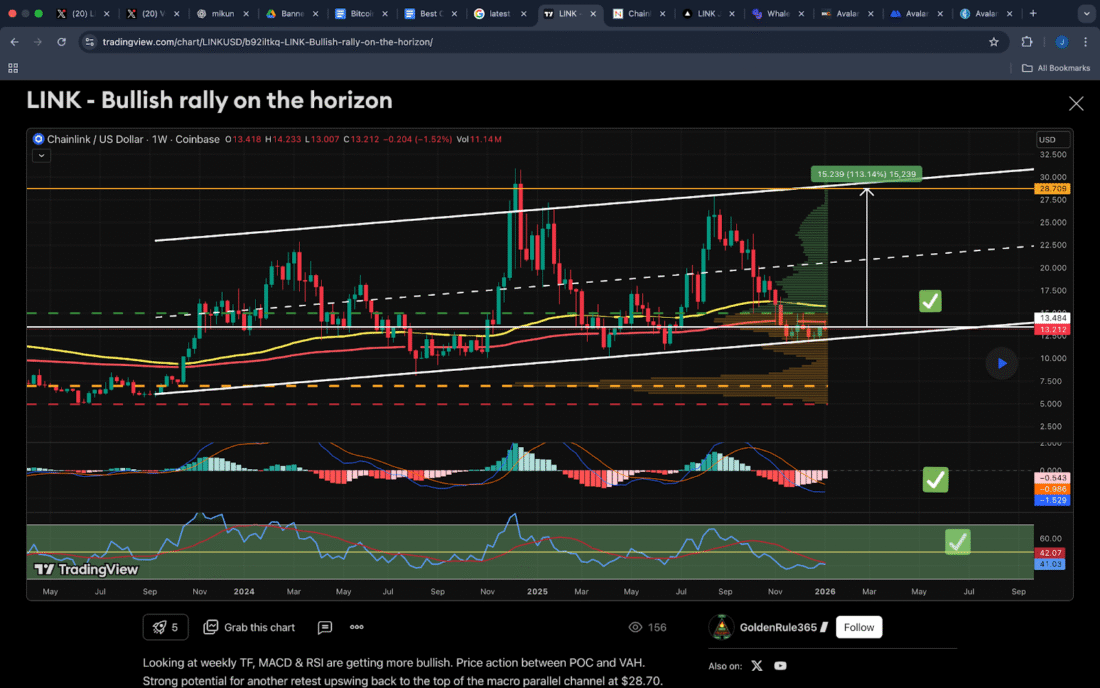Open GoldenRule365's profile avatar
Image resolution: width=1100 pixels, height=688 pixels.
pyautogui.click(x=721, y=627)
